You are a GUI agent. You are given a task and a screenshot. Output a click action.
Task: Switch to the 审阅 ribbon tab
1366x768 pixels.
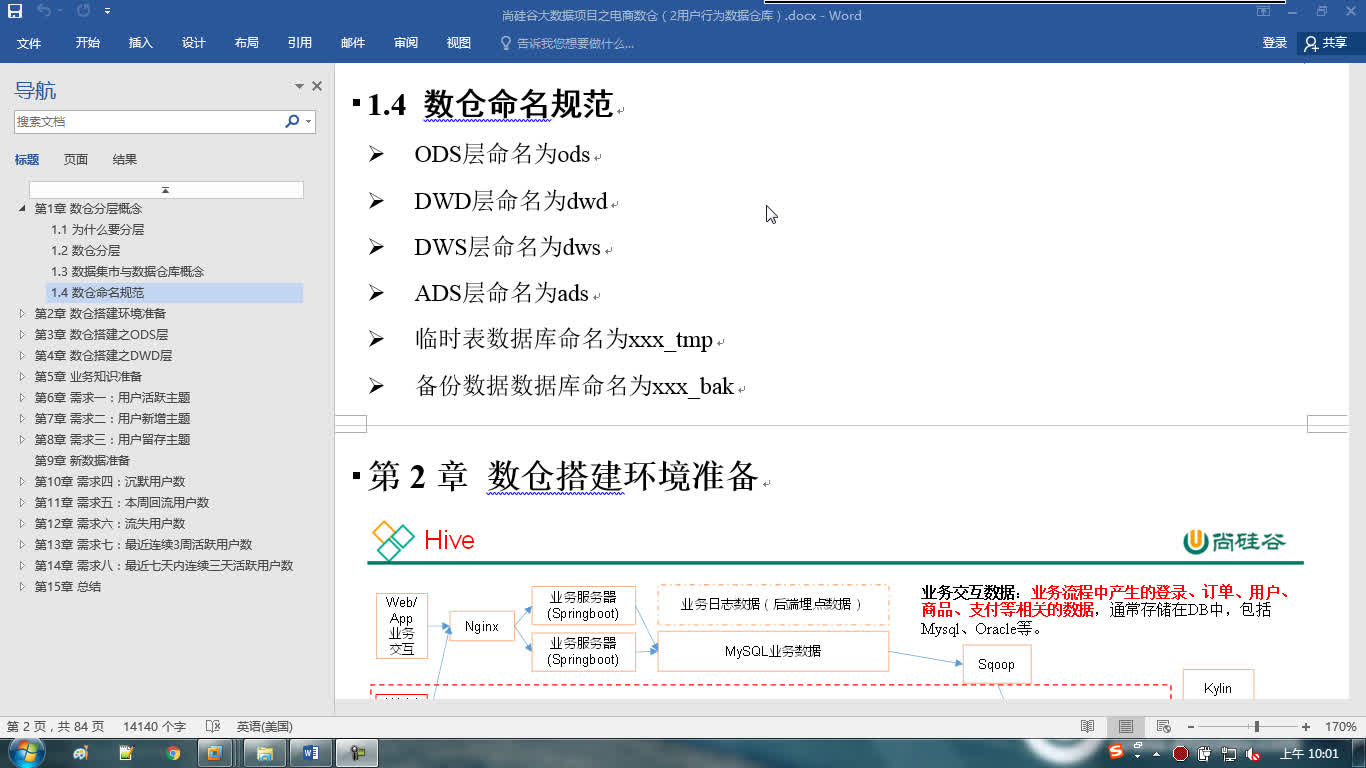tap(406, 43)
